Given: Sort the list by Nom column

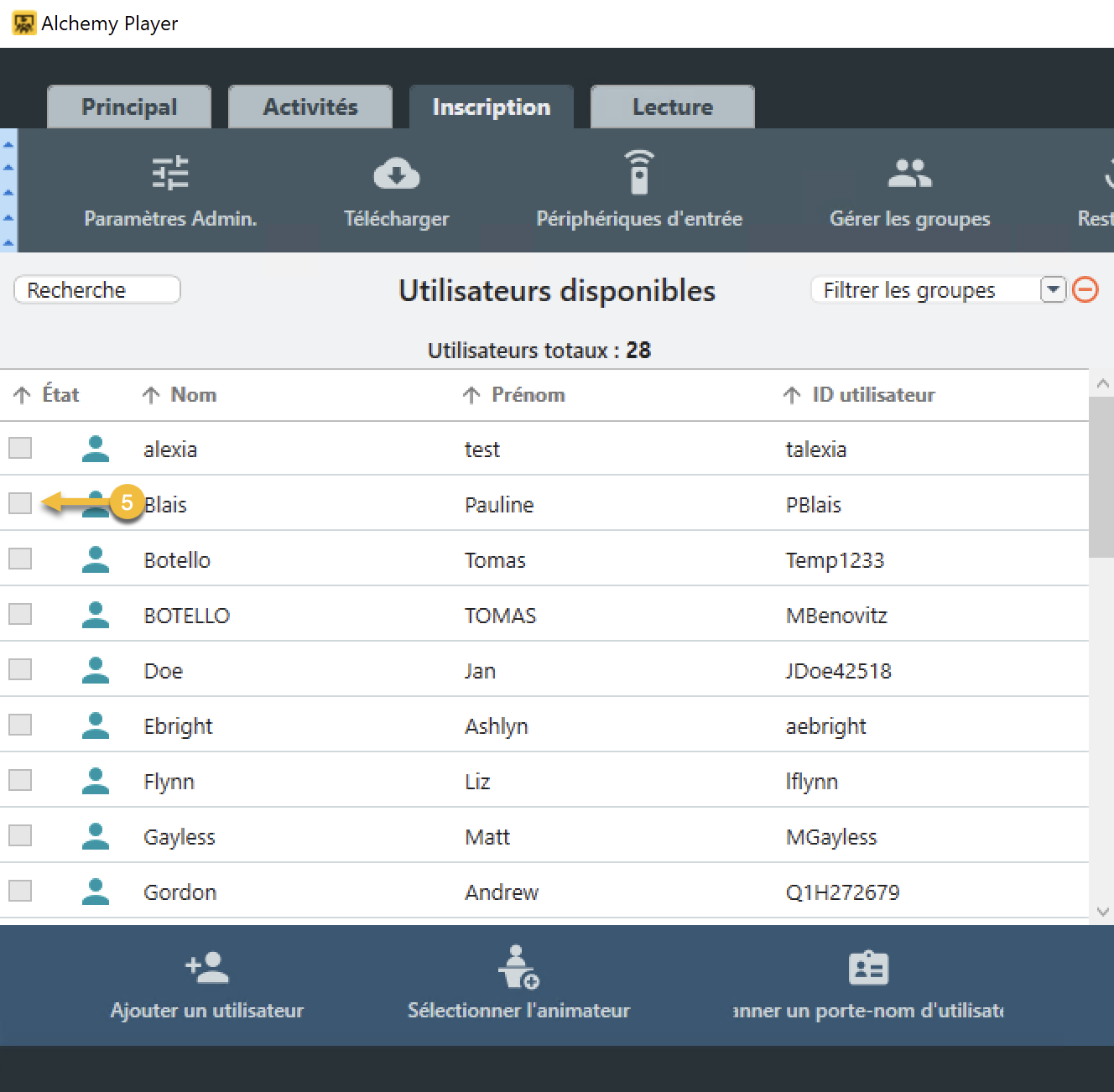Looking at the screenshot, I should click(x=193, y=395).
